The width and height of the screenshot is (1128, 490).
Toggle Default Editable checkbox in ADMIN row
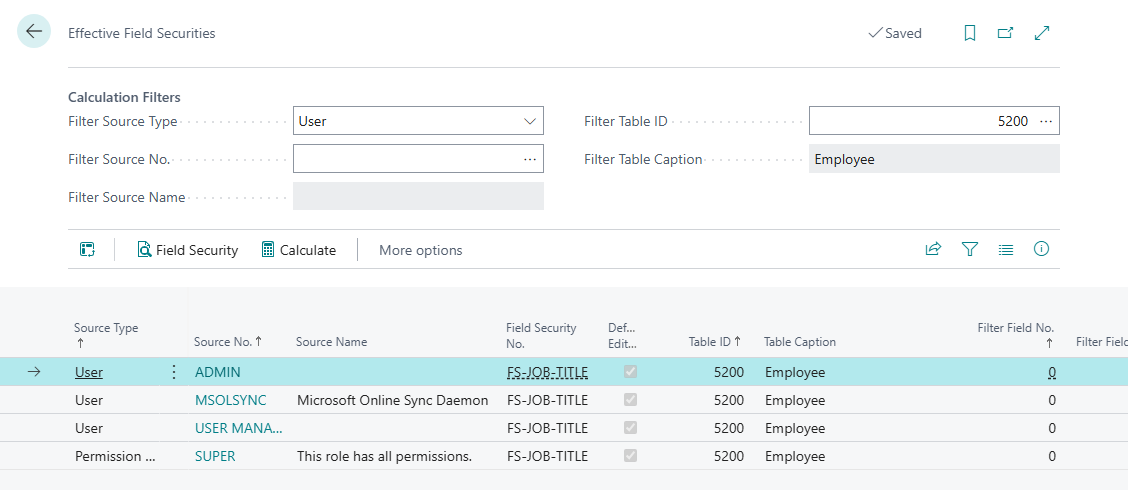point(630,372)
